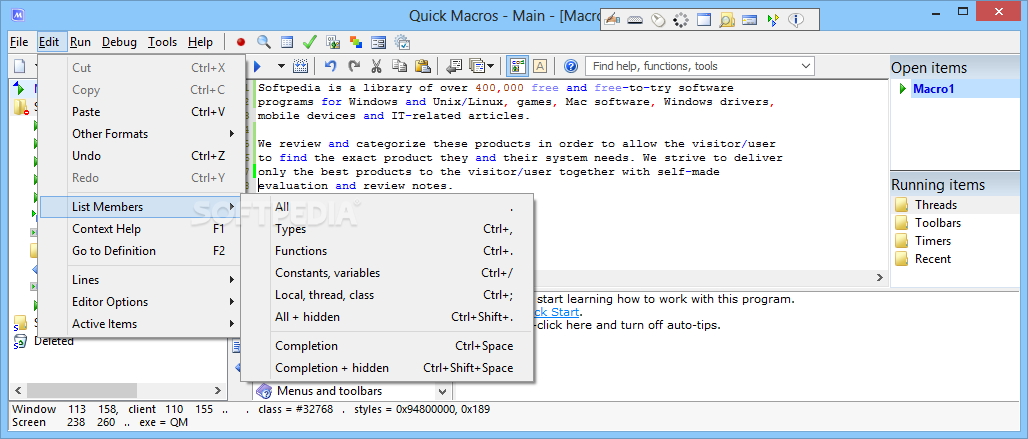Click the Undo arrow toolbar icon
Screen dimensions: 1028x439
click(x=330, y=66)
